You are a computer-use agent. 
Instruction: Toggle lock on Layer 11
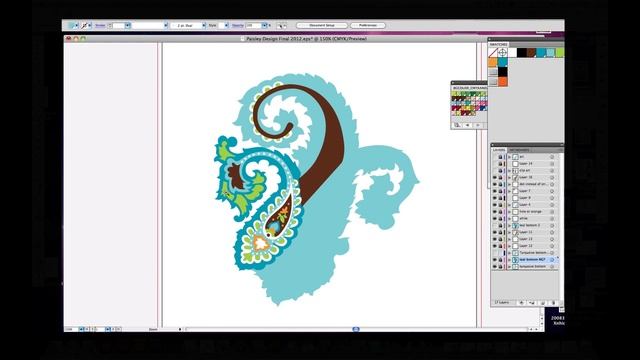[x=500, y=232]
